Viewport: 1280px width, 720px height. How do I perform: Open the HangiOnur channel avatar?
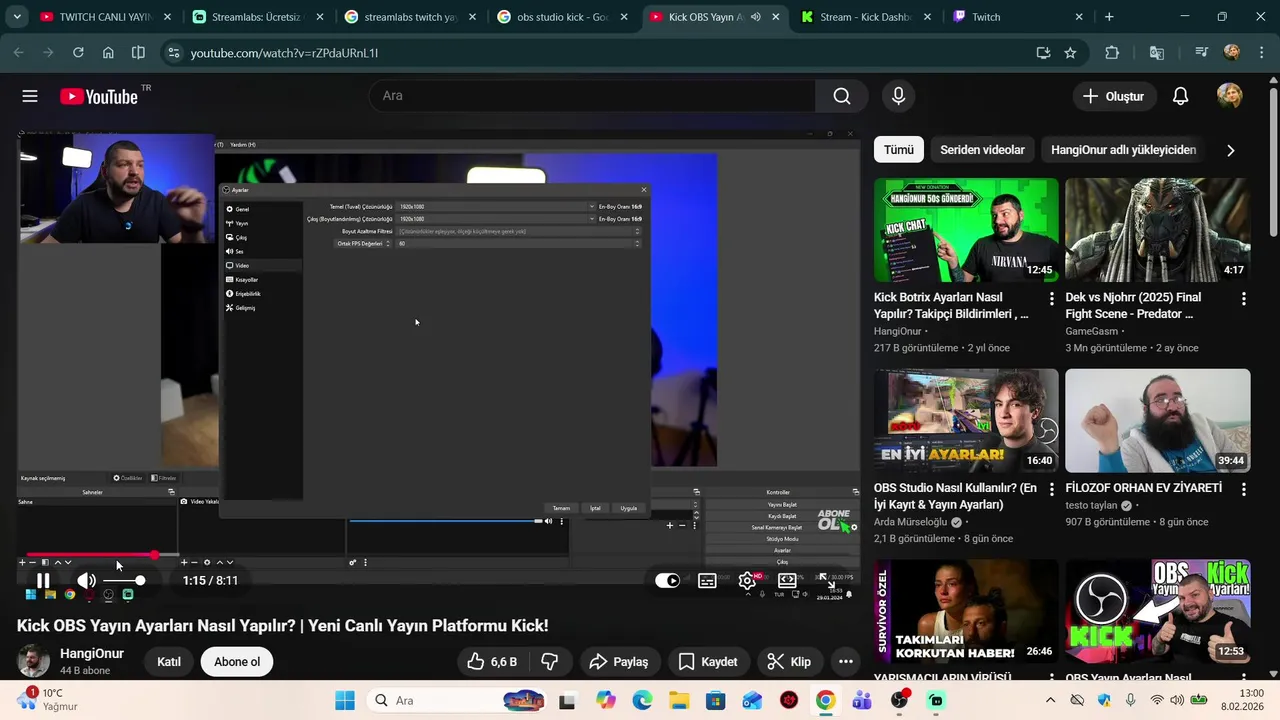pos(33,662)
